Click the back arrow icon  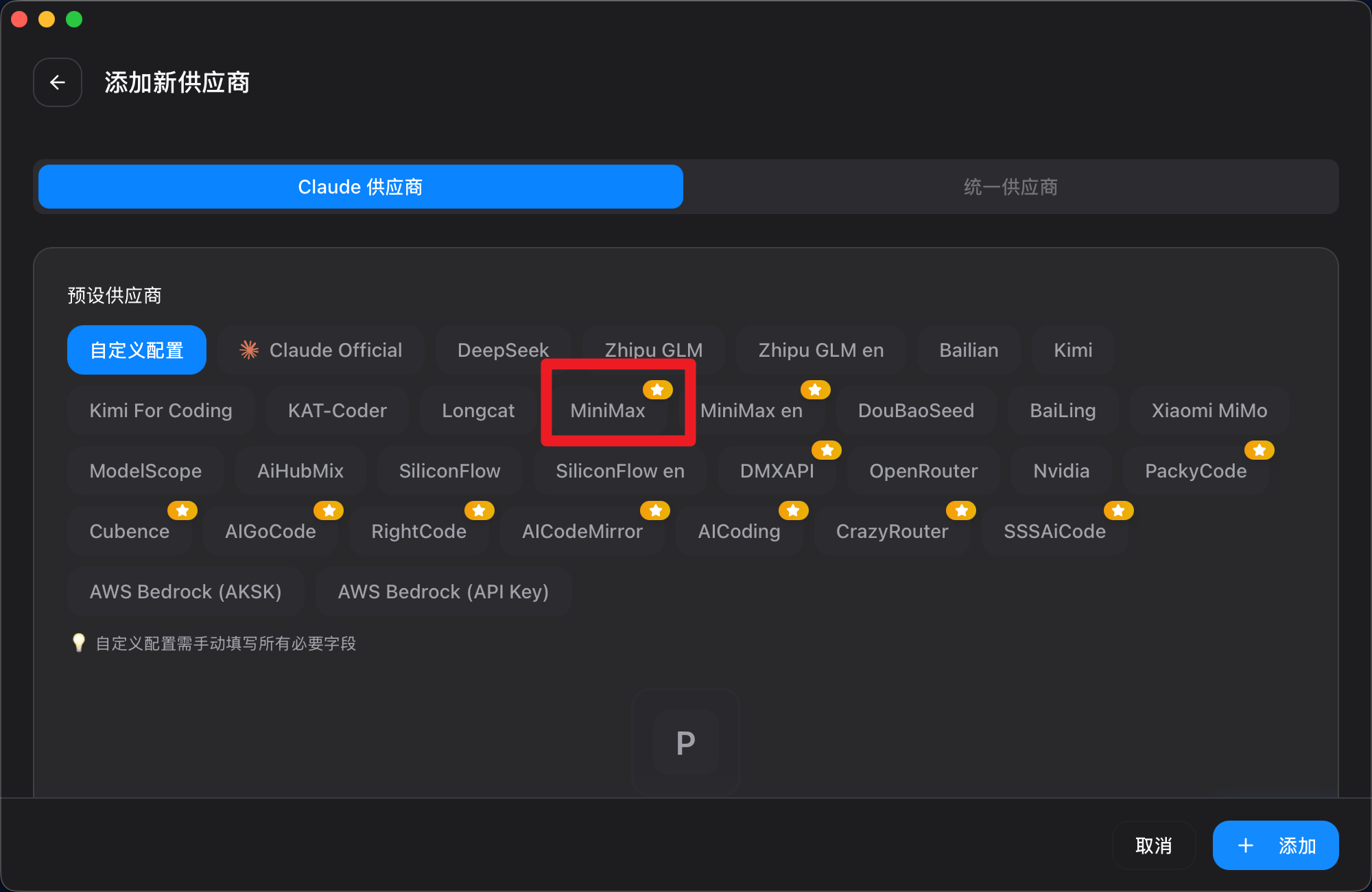(58, 82)
